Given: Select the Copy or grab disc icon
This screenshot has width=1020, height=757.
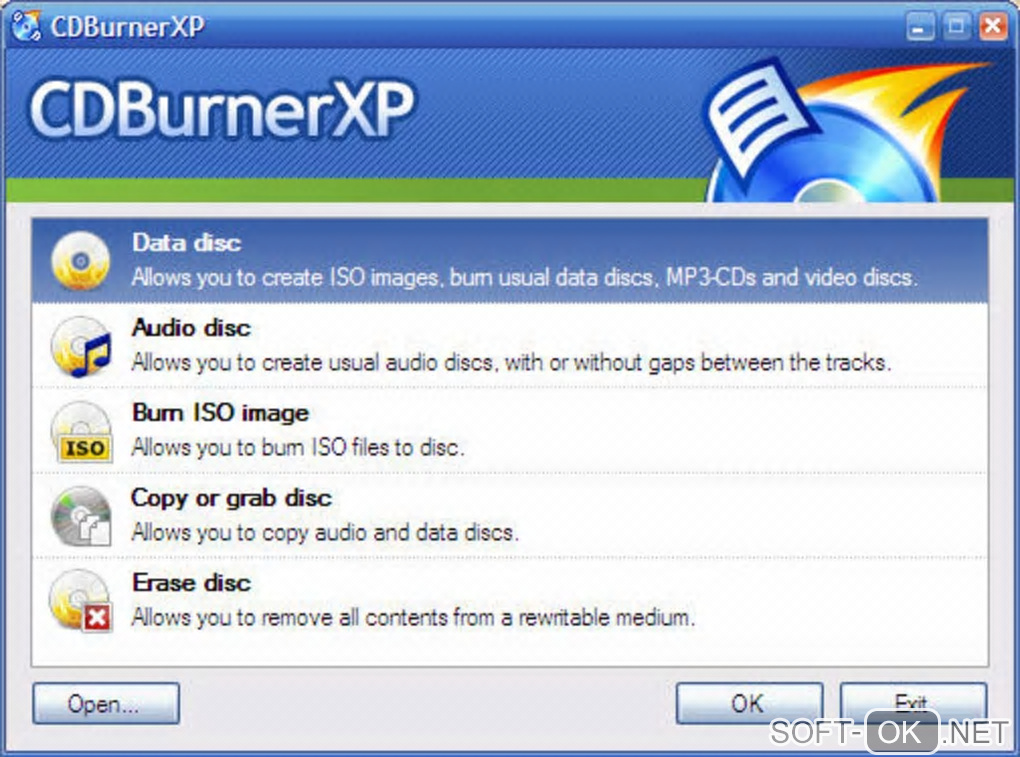Looking at the screenshot, I should [x=81, y=516].
